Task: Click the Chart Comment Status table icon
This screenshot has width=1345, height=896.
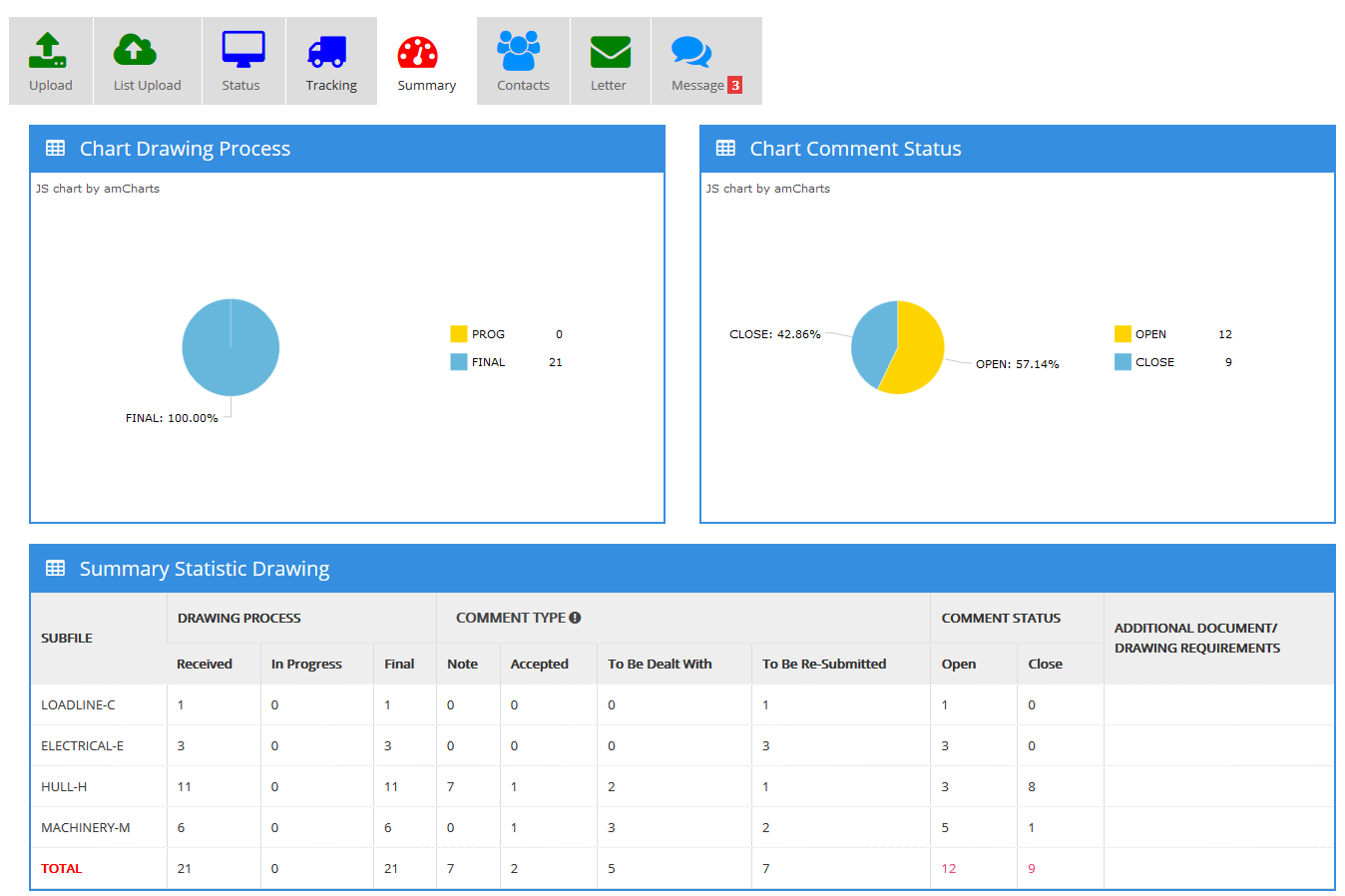Action: [x=725, y=149]
